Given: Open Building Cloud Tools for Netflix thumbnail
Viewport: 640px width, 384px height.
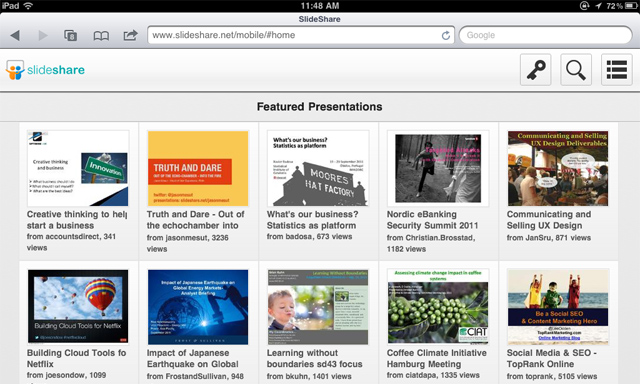Looking at the screenshot, I should point(78,306).
